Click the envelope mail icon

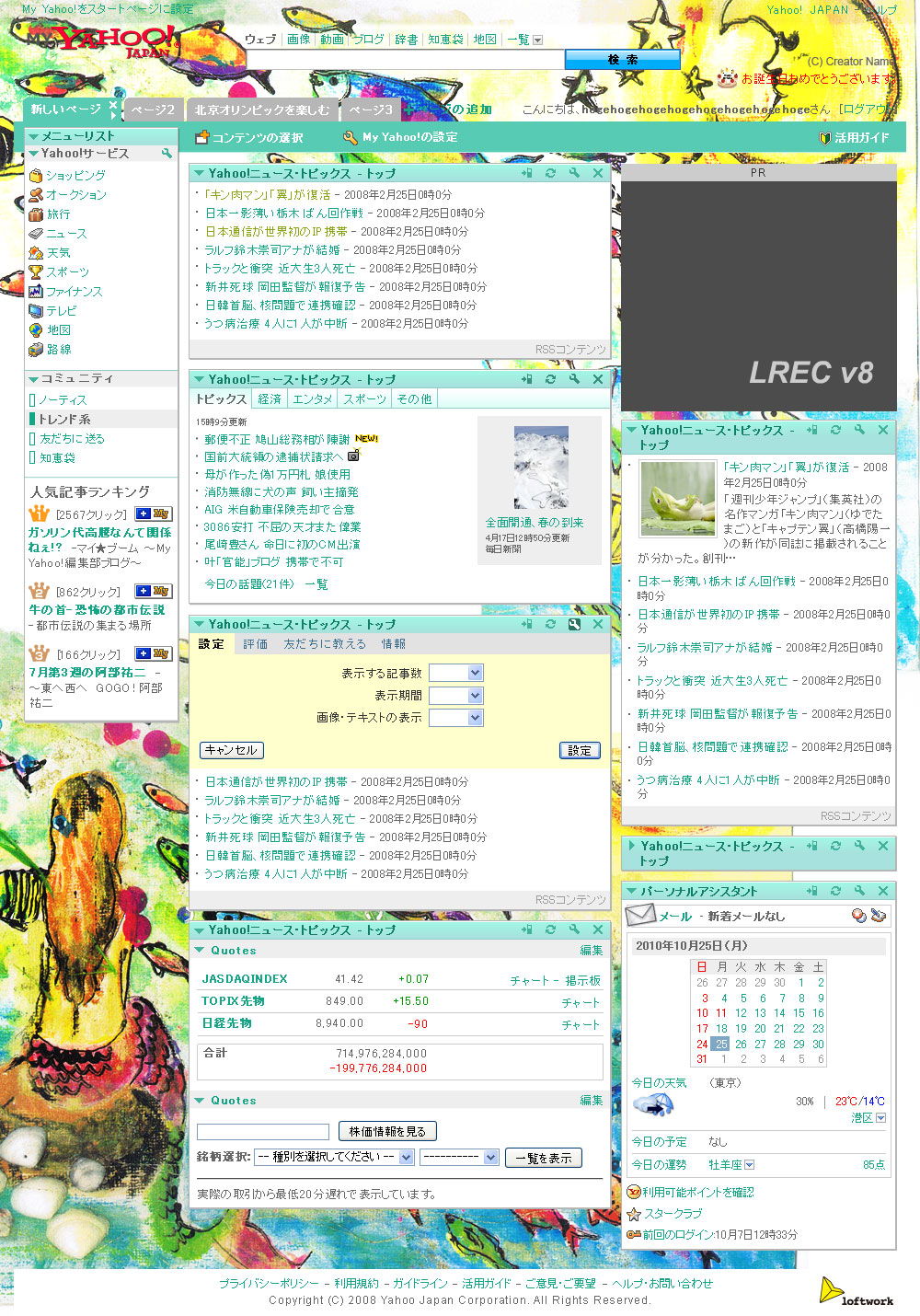(639, 915)
